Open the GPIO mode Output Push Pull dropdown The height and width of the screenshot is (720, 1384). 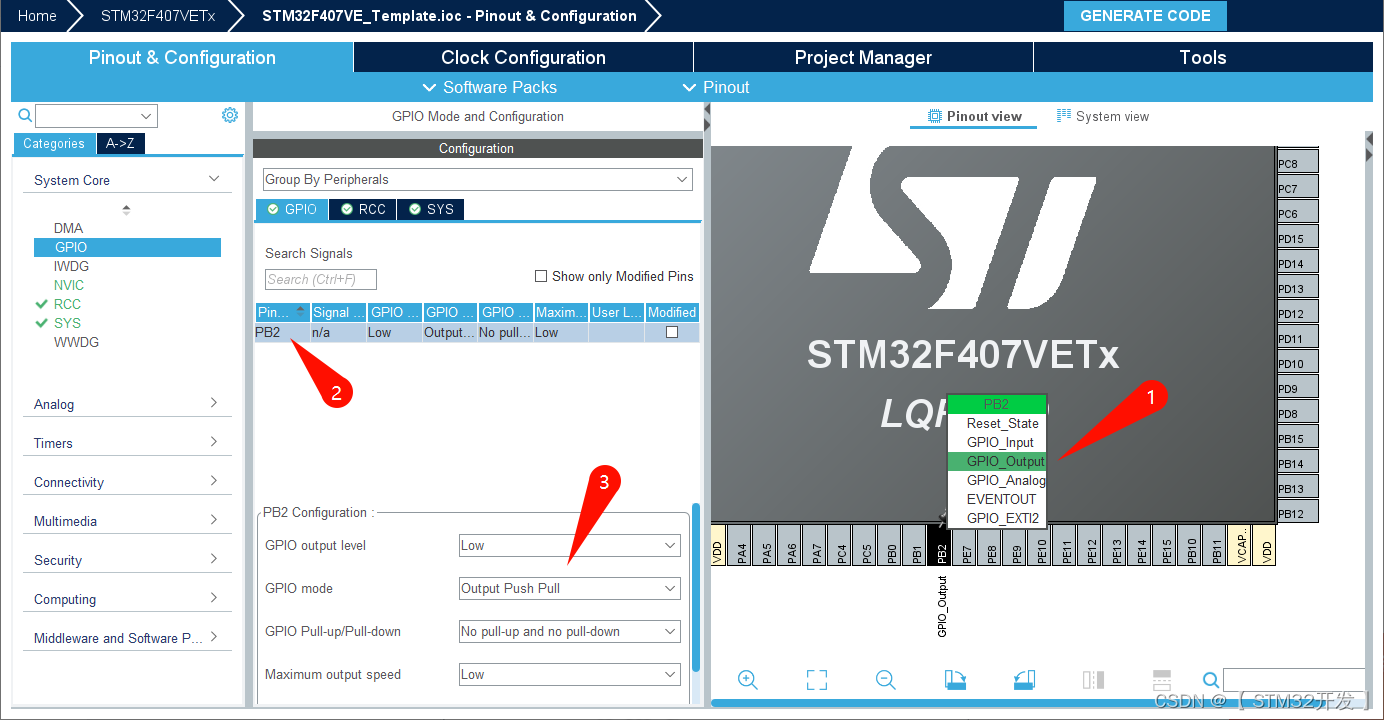[570, 589]
